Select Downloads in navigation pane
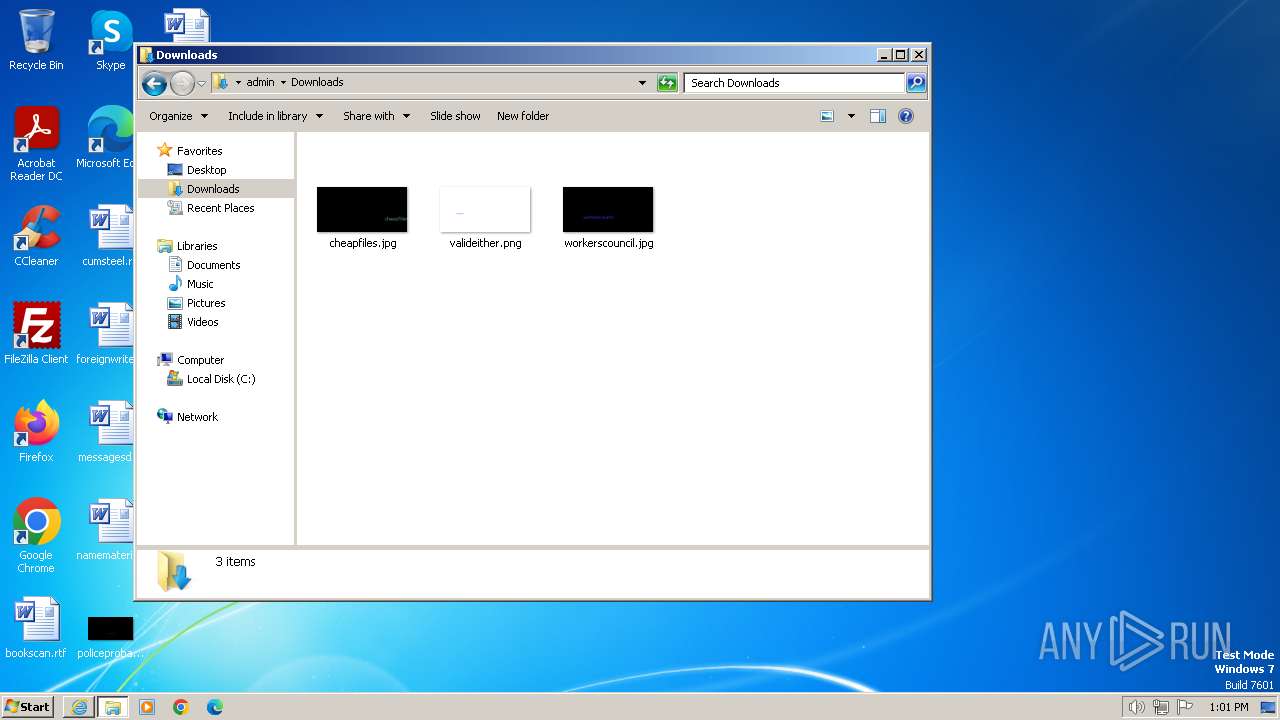 213,189
